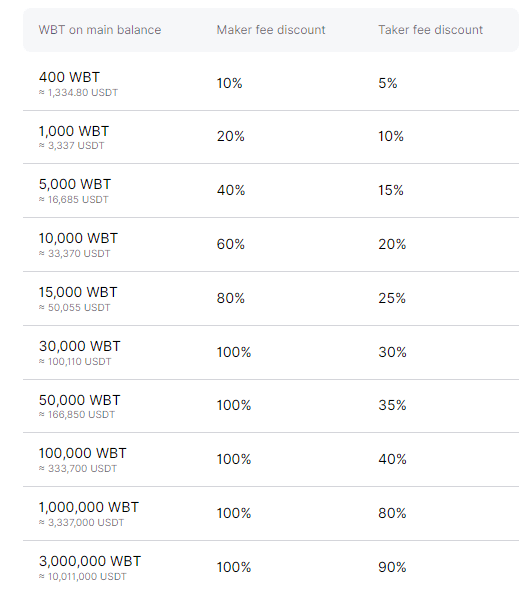The image size is (530, 602).
Task: Click the 60% maker discount value
Action: point(230,244)
